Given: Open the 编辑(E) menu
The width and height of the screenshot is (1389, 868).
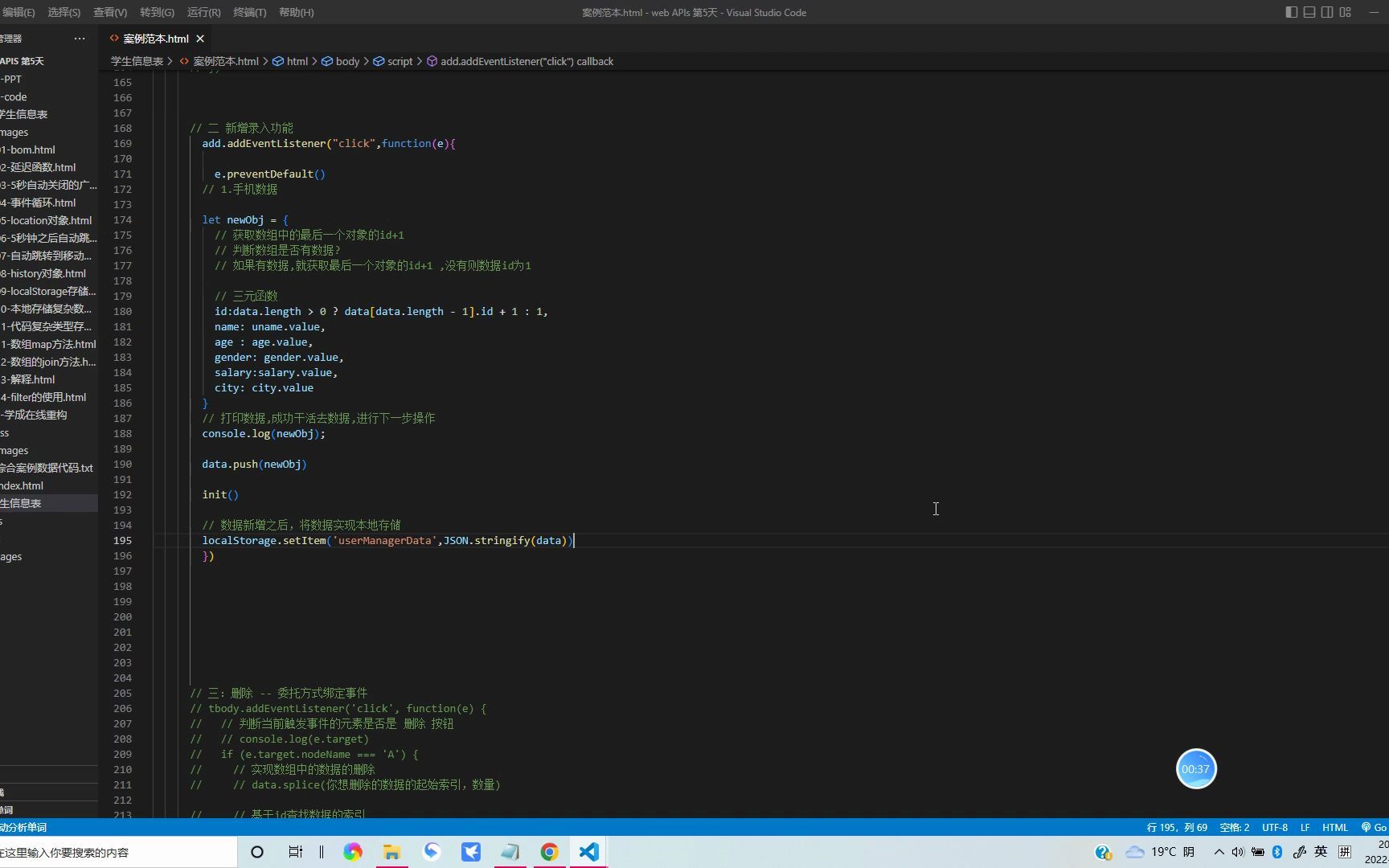Looking at the screenshot, I should 18,12.
